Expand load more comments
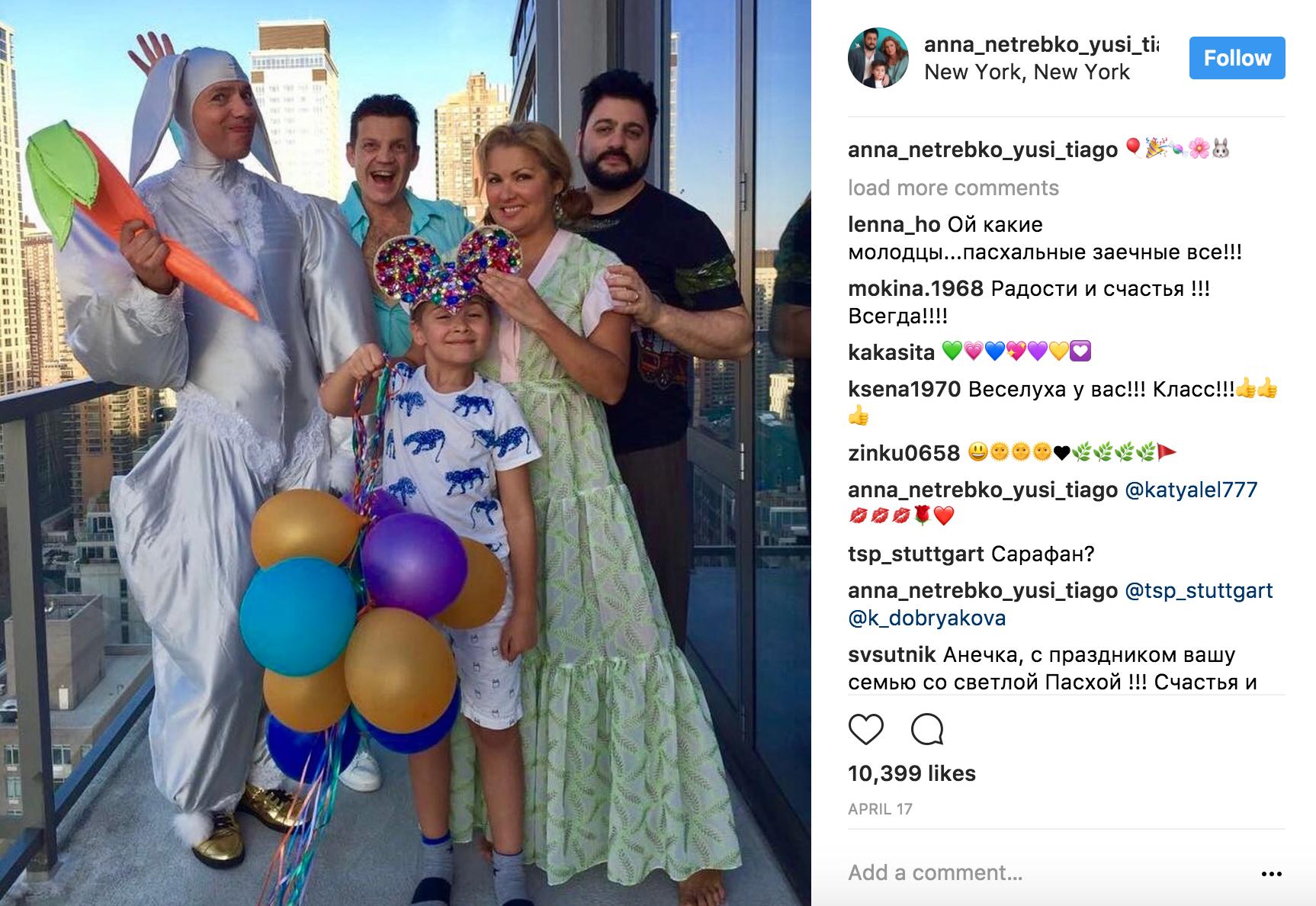Viewport: 1316px width, 906px height. coord(953,188)
